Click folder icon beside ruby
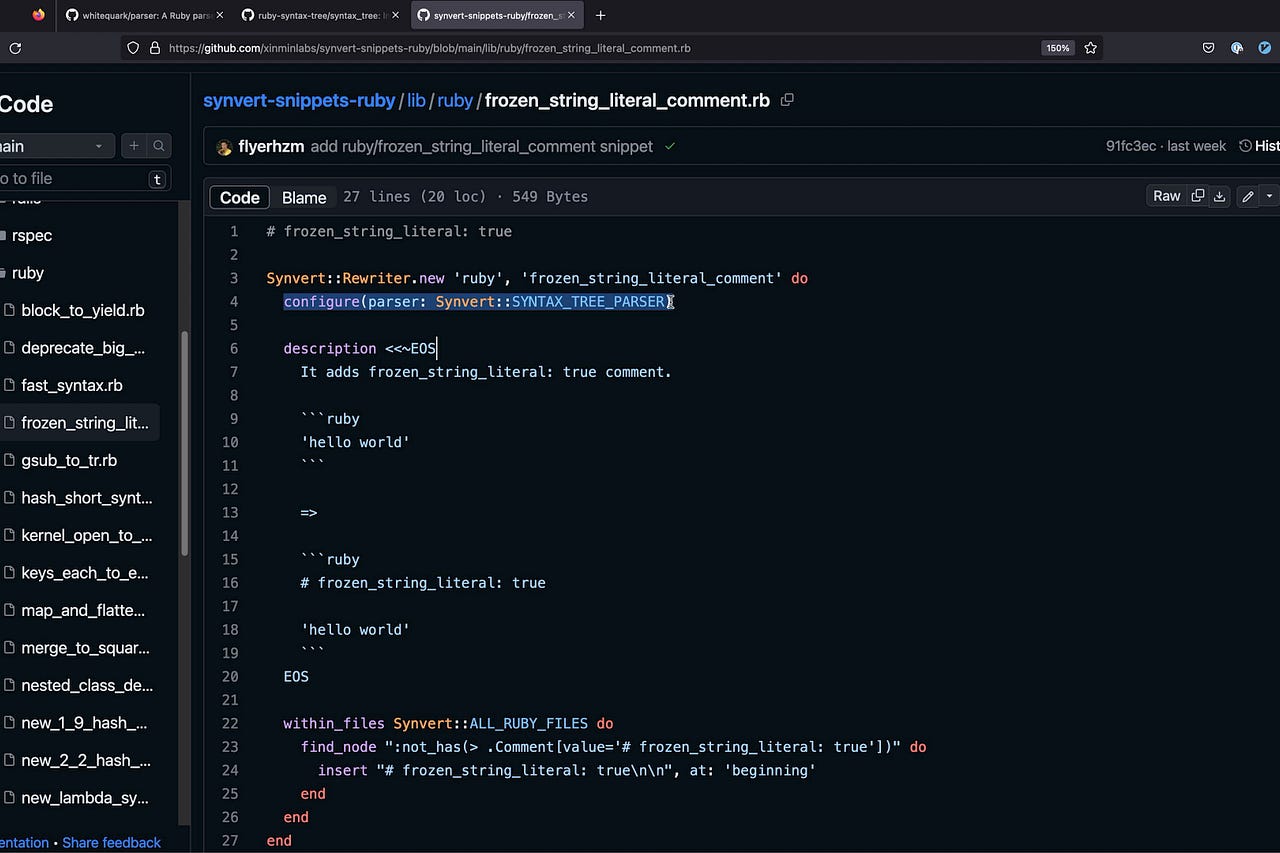Screen dimensions: 1280x853 click(x=4, y=273)
